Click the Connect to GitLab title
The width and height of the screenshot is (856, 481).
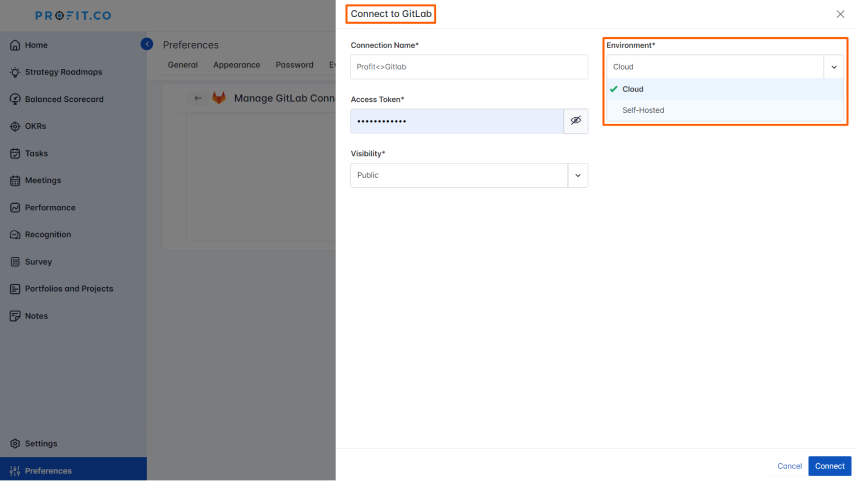point(391,14)
